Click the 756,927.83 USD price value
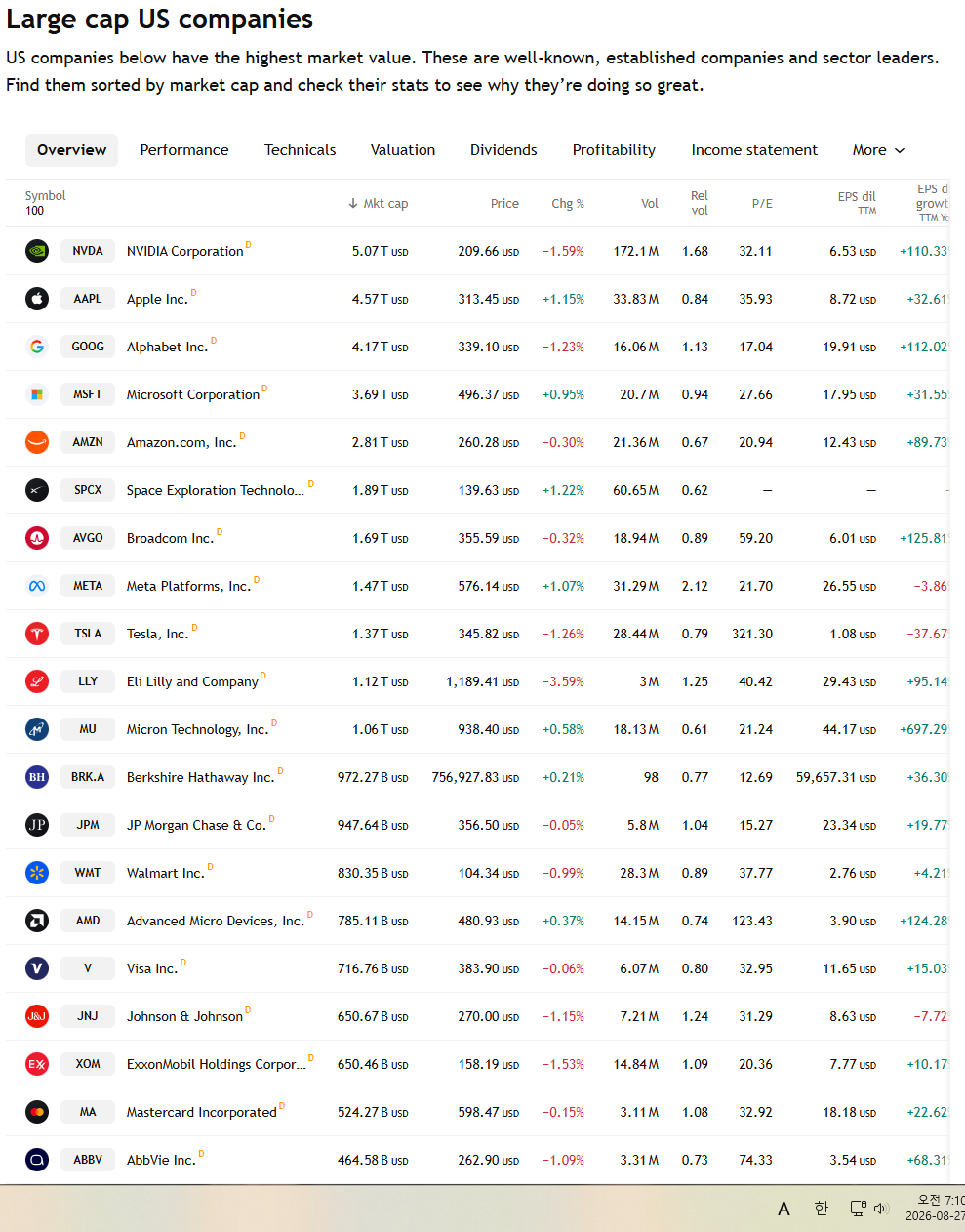Viewport: 965px width, 1232px height. click(475, 778)
